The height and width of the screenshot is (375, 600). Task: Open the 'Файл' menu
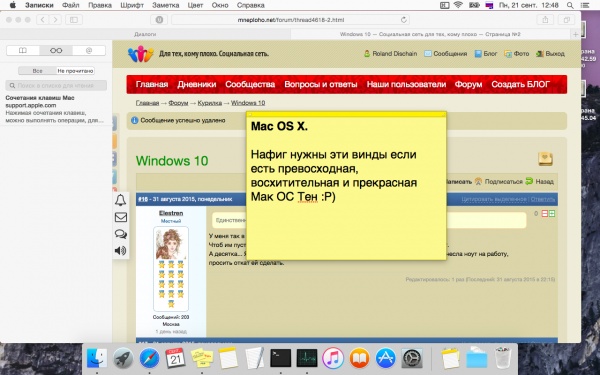(x=70, y=5)
